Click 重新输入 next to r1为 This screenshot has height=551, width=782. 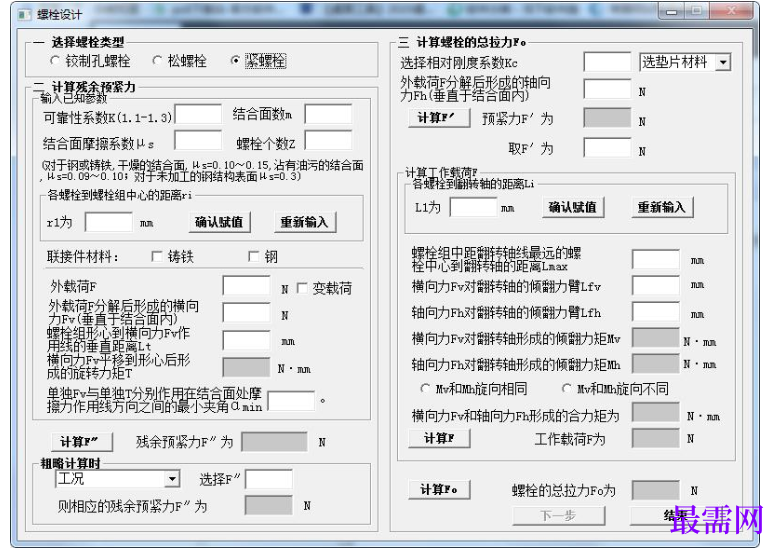pyautogui.click(x=305, y=222)
